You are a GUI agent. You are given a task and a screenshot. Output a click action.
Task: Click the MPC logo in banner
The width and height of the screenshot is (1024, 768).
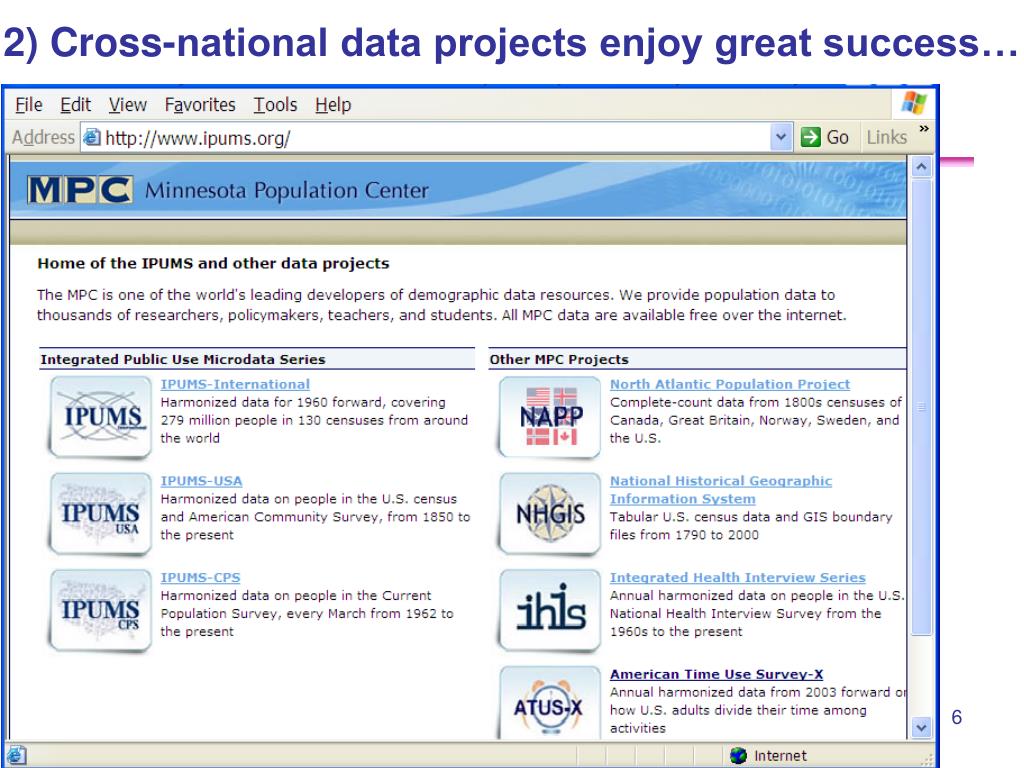pyautogui.click(x=80, y=190)
